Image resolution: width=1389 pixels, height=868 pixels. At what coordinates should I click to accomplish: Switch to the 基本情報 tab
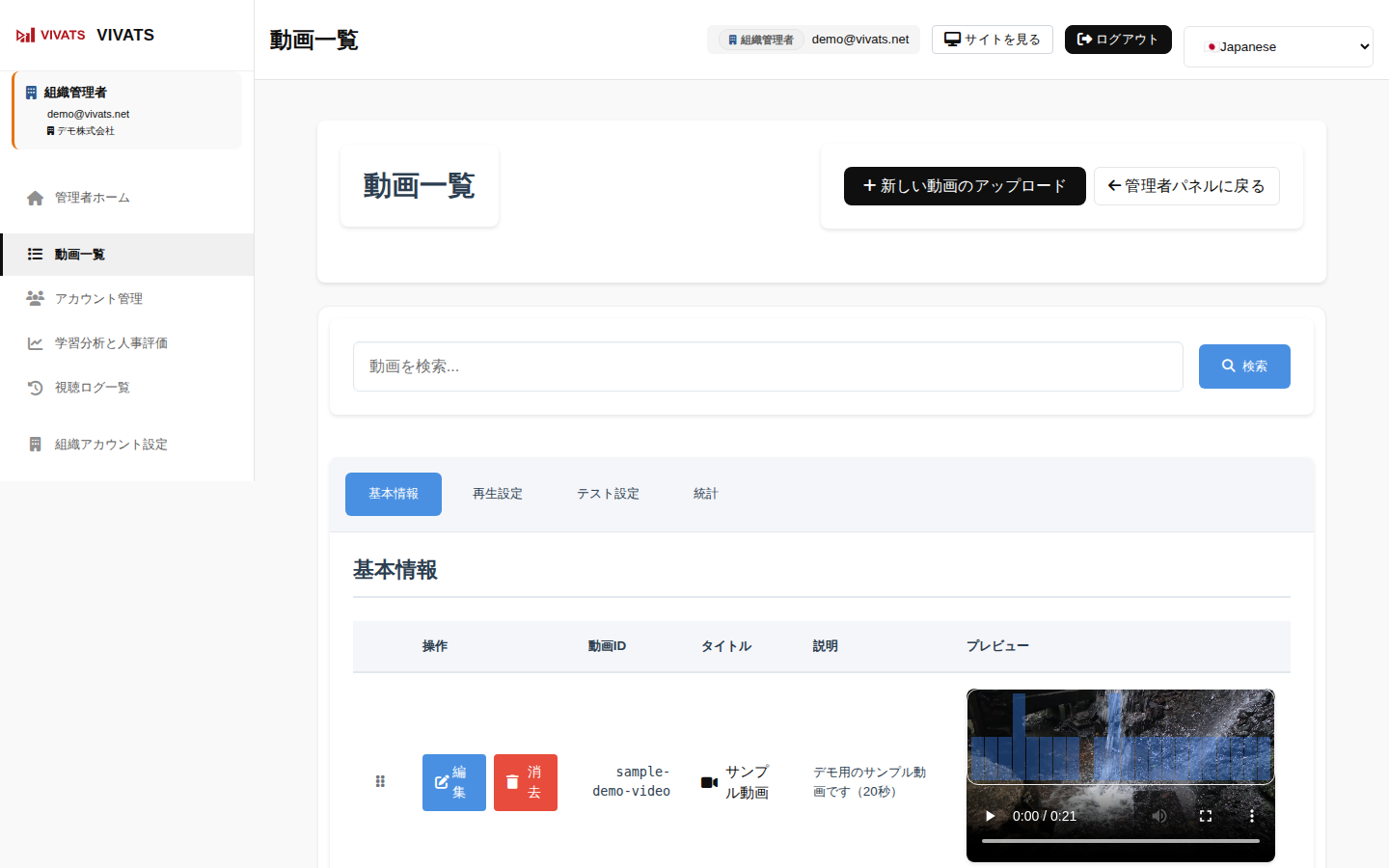click(x=394, y=494)
